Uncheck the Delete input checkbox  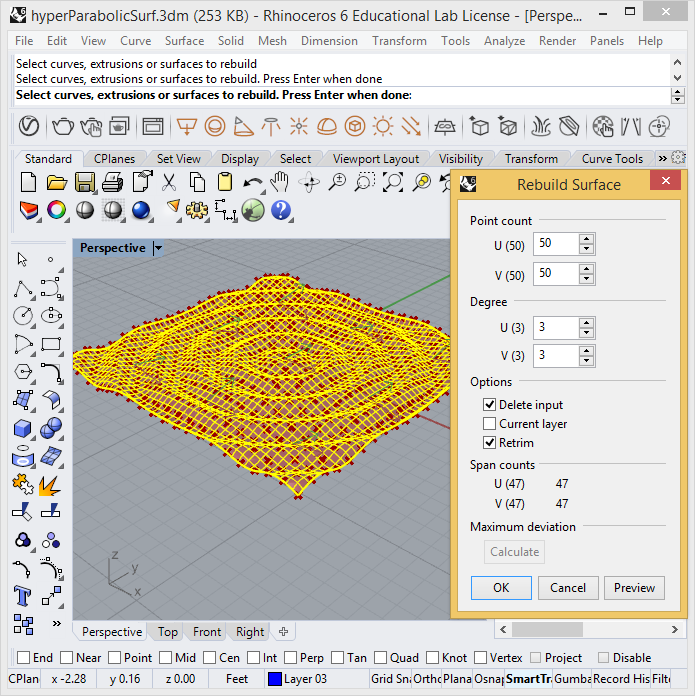[x=489, y=404]
